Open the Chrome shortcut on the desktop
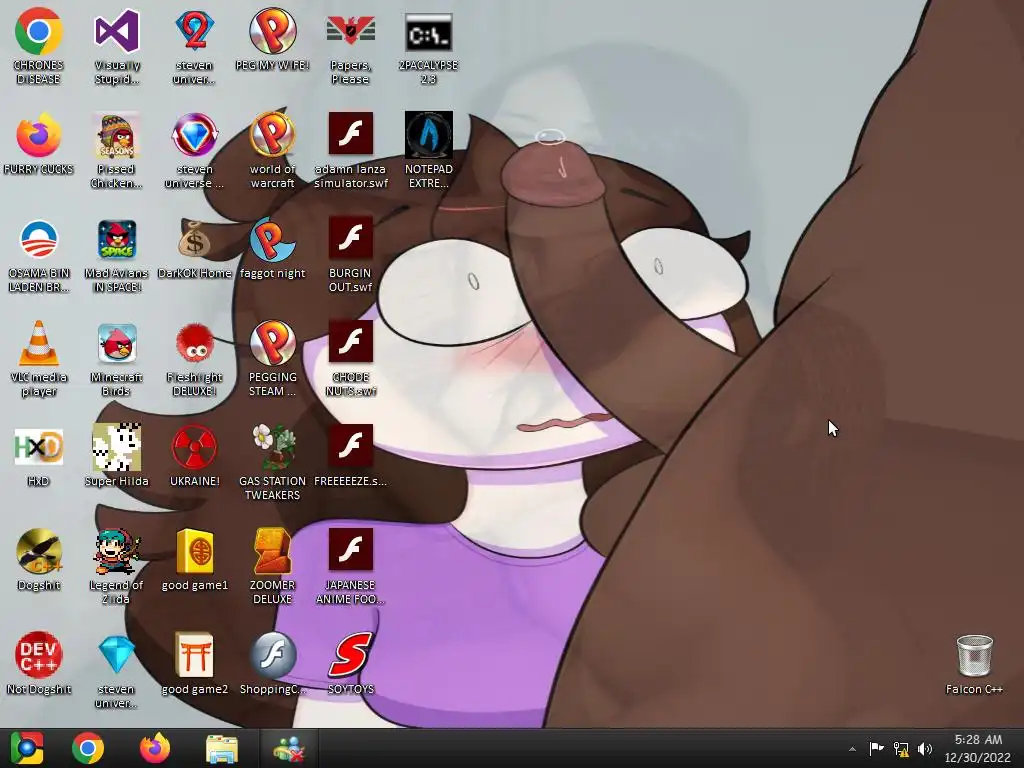1024x768 pixels. point(39,46)
